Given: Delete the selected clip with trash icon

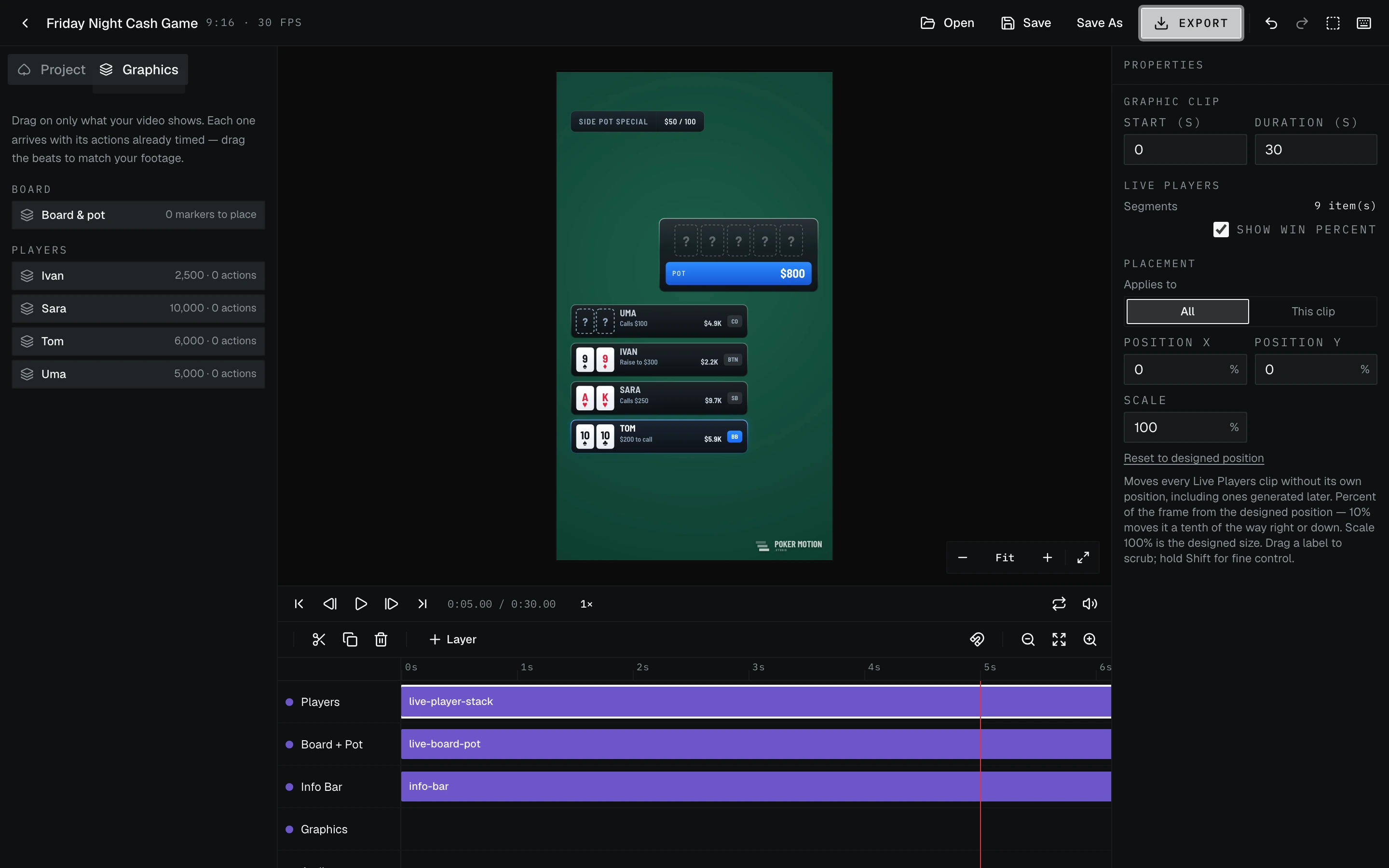Looking at the screenshot, I should tap(381, 639).
